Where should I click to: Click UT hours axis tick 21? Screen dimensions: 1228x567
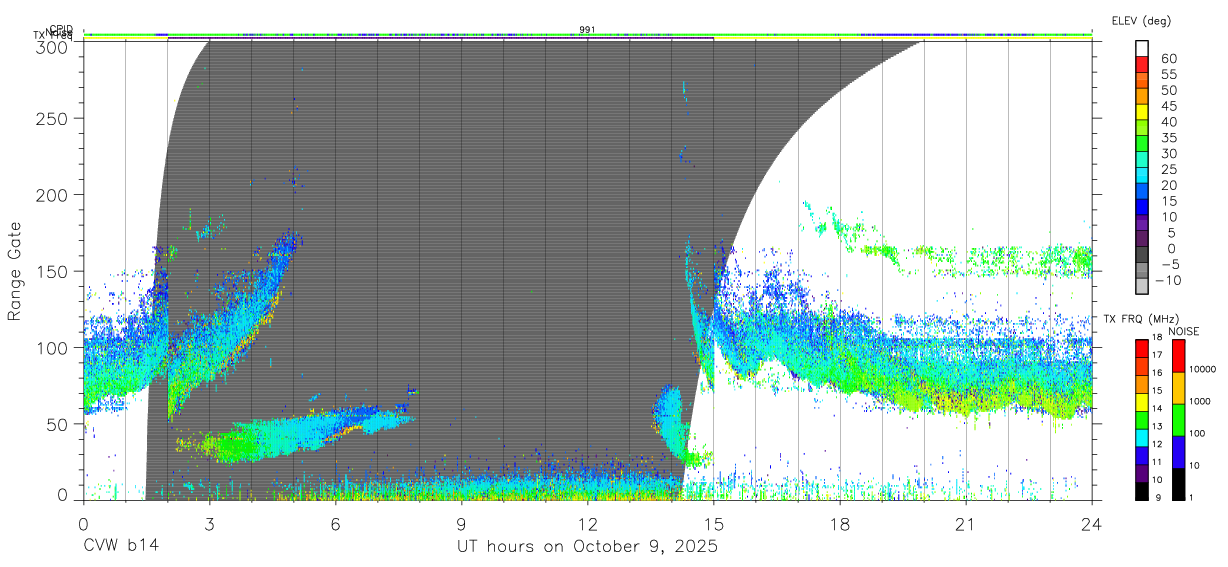pos(965,523)
